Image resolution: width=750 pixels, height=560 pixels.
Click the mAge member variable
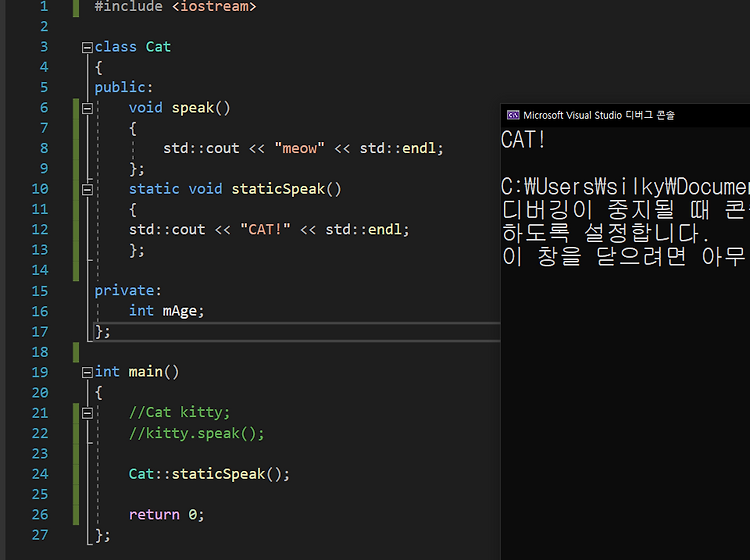(180, 311)
